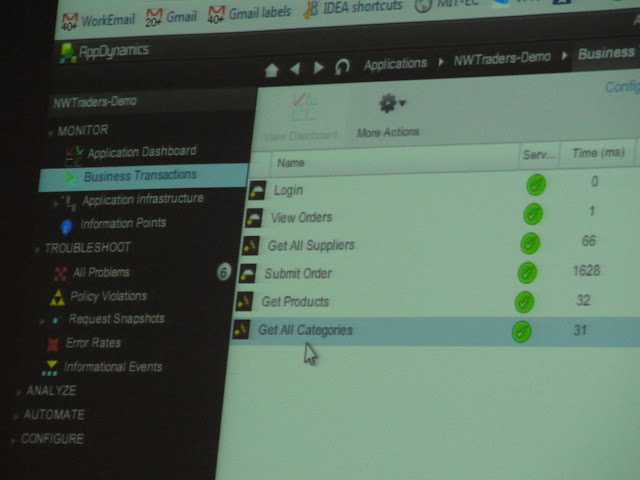Click the Get All Suppliers type icon
Screen dimensions: 640x480
[250, 246]
